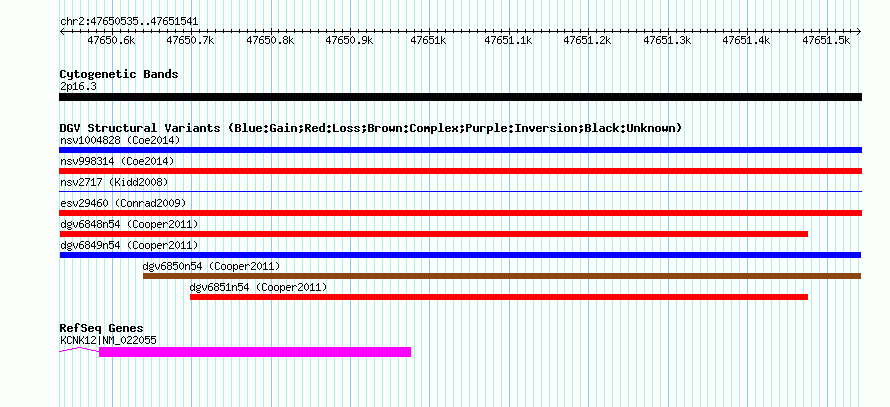Click the dgv6849n54 (Cooper2011) blue bar
The height and width of the screenshot is (407, 890).
460,255
